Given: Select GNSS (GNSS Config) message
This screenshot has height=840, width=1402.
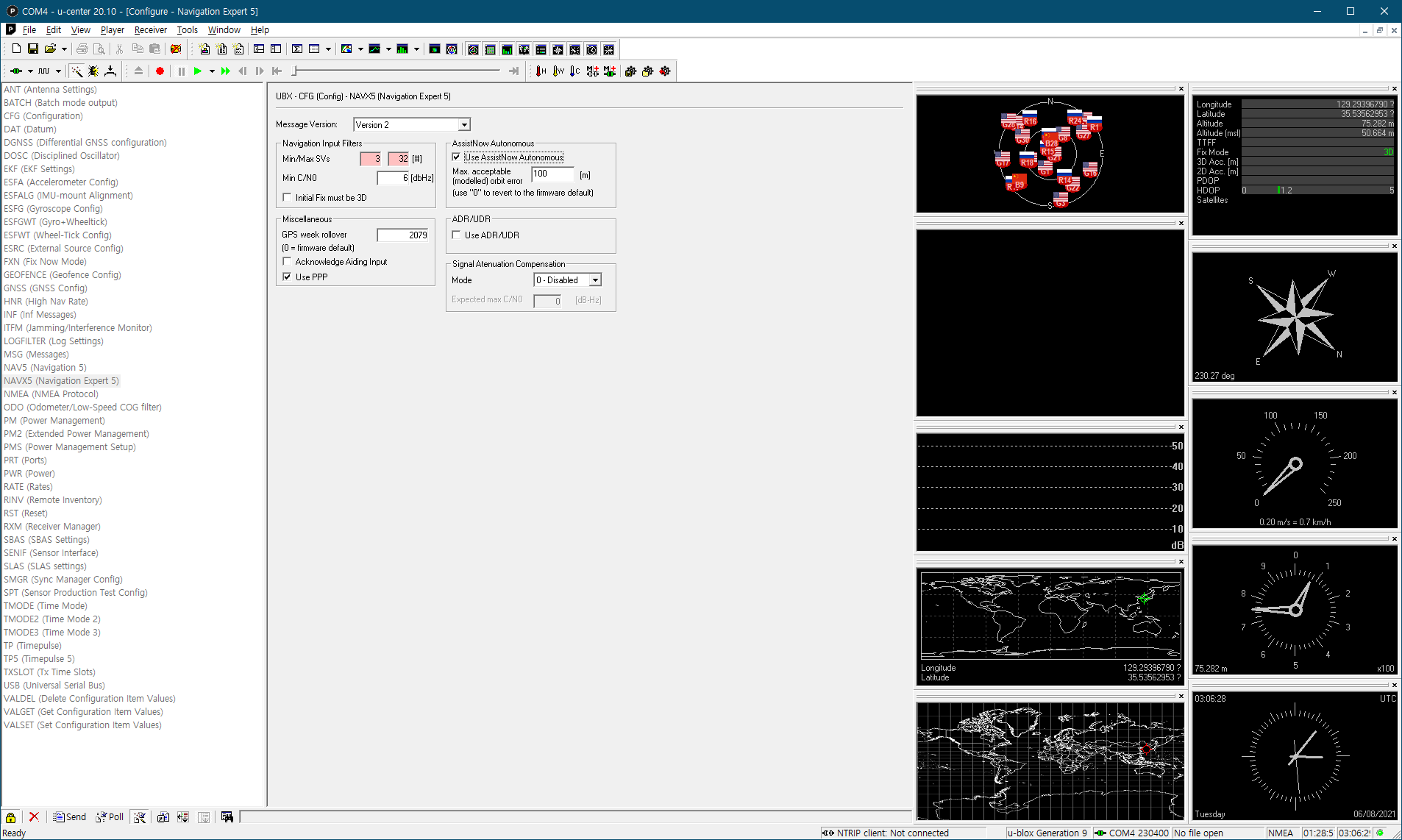Looking at the screenshot, I should 46,288.
